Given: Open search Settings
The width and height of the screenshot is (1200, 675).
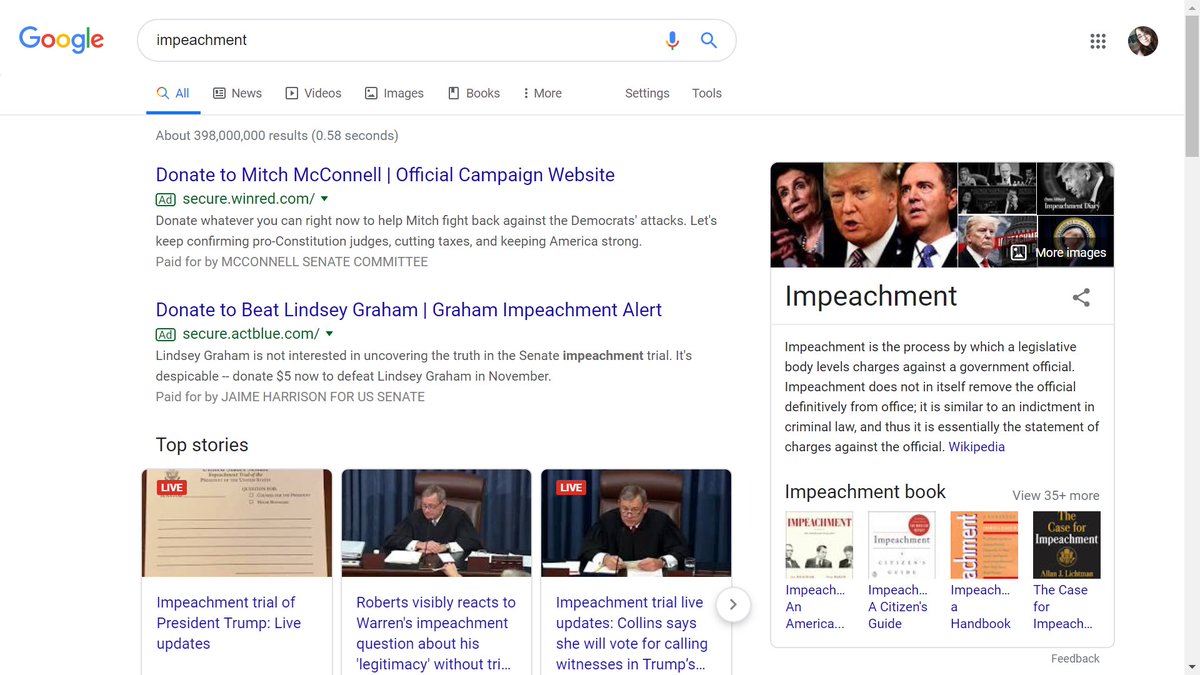Looking at the screenshot, I should (x=647, y=93).
